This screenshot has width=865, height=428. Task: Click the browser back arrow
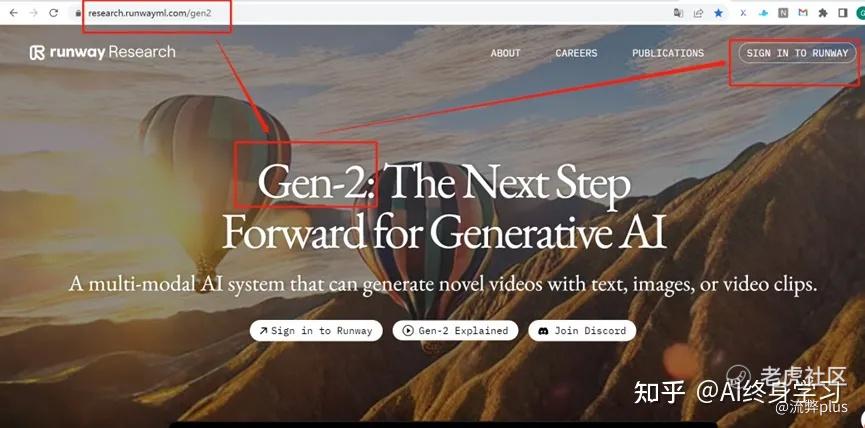(x=13, y=13)
